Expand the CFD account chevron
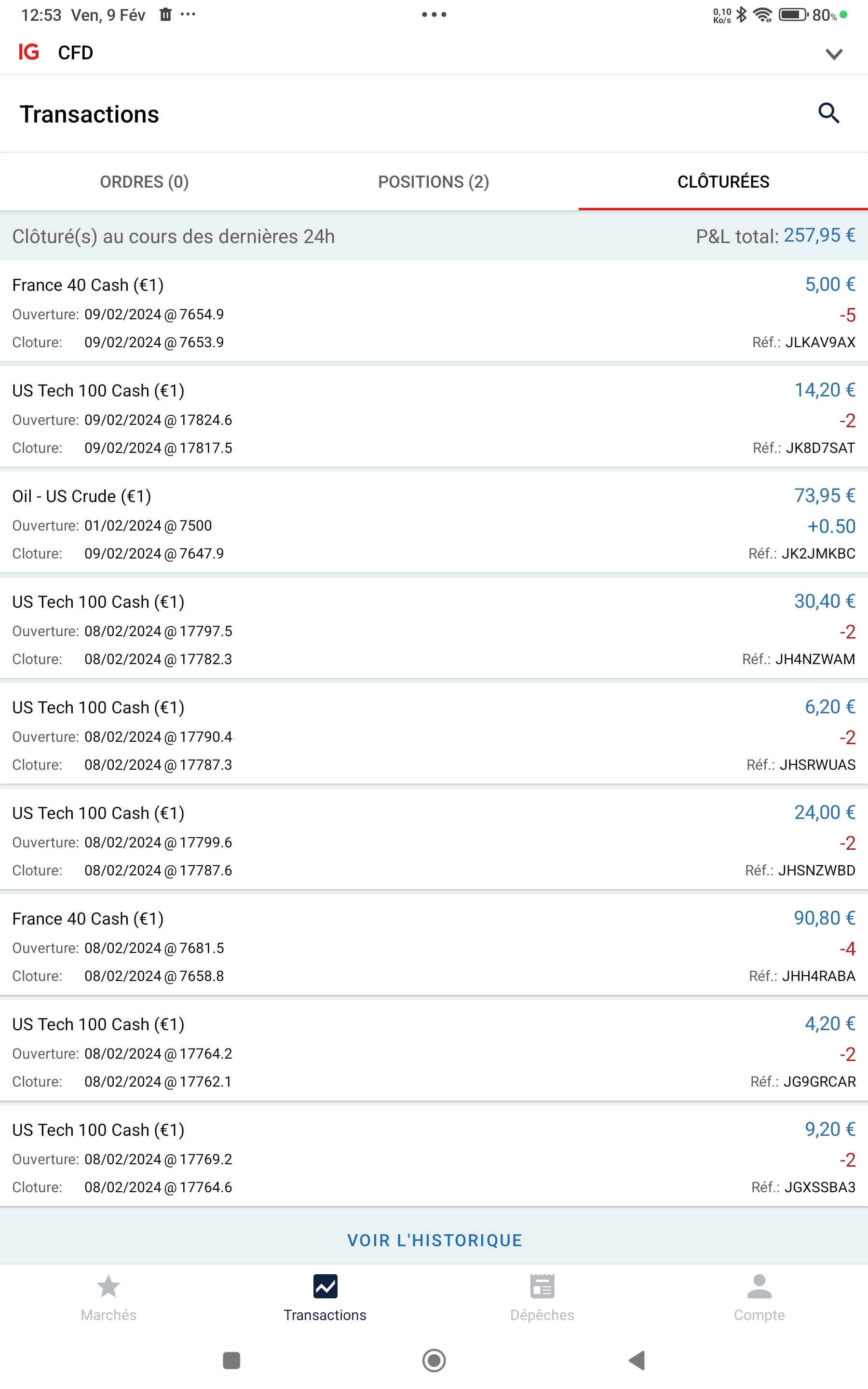 [x=834, y=54]
